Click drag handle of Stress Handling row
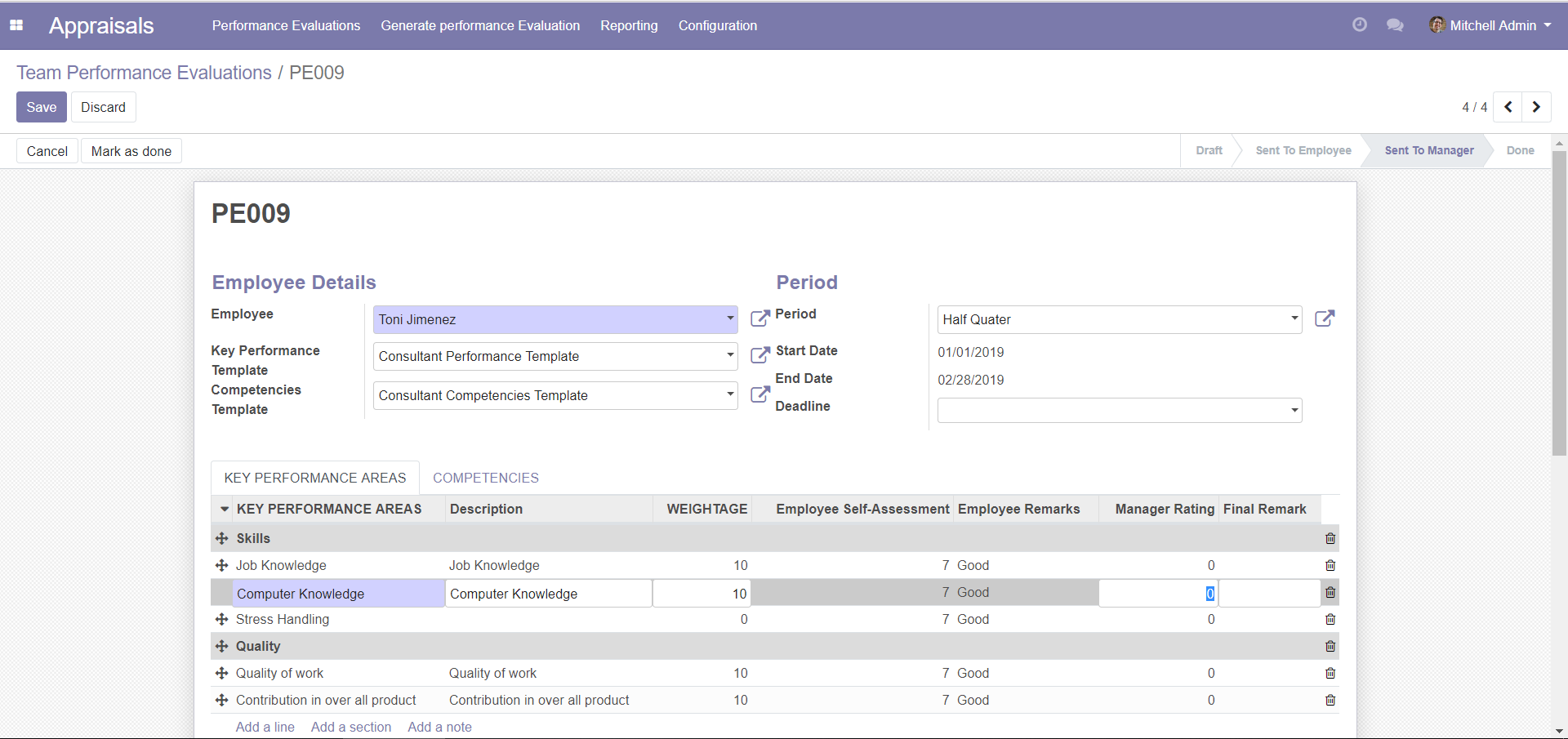The width and height of the screenshot is (1568, 739). 221,620
